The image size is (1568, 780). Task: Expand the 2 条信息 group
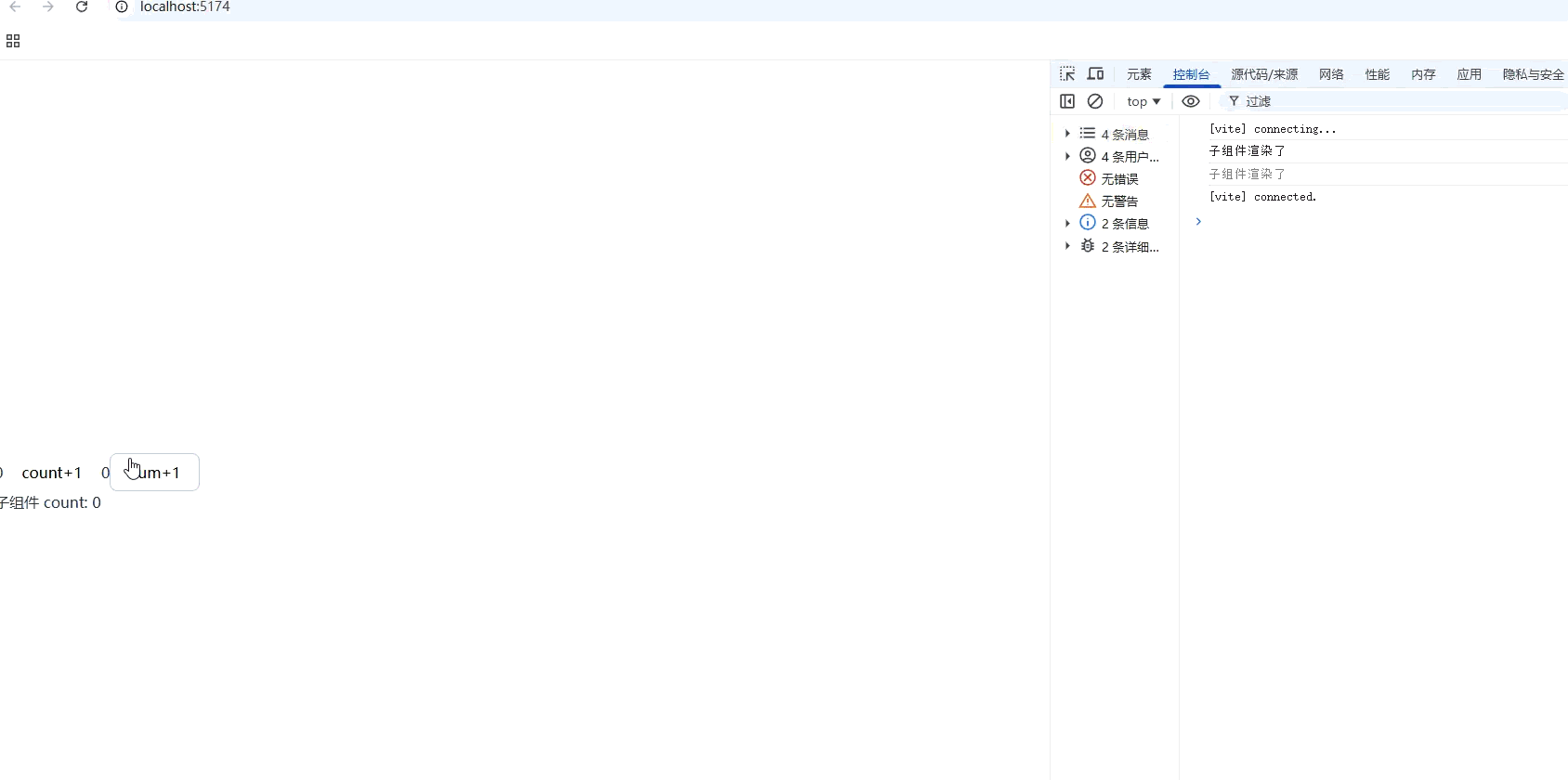coord(1067,223)
